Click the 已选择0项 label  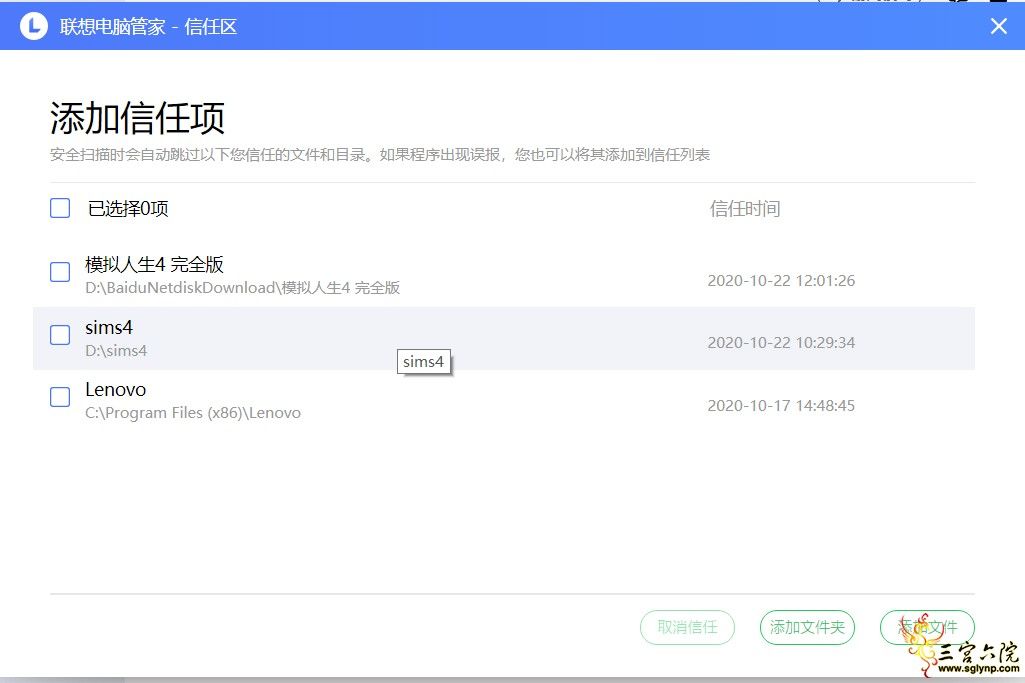(128, 209)
